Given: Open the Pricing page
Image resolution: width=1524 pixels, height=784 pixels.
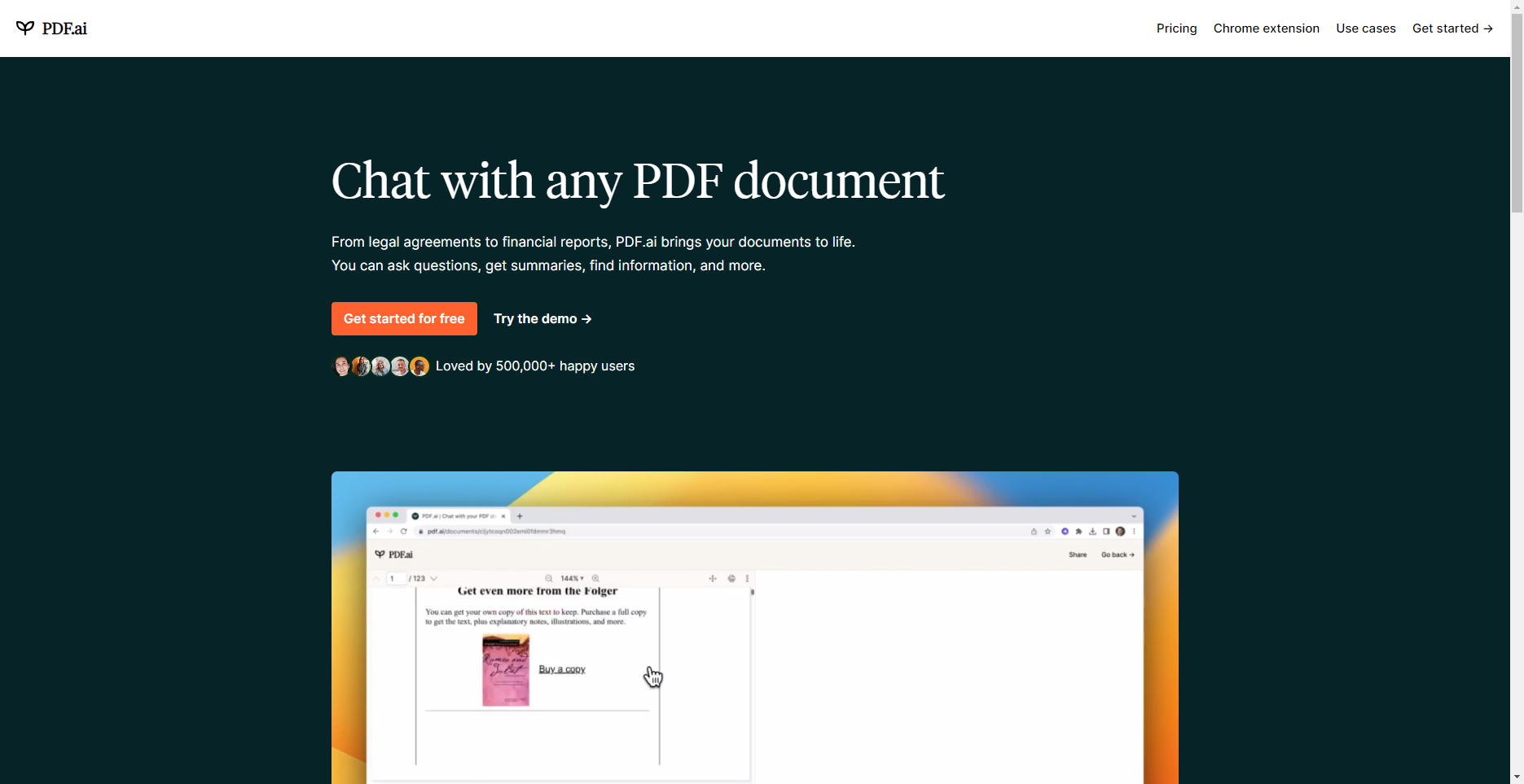Looking at the screenshot, I should click(x=1176, y=28).
